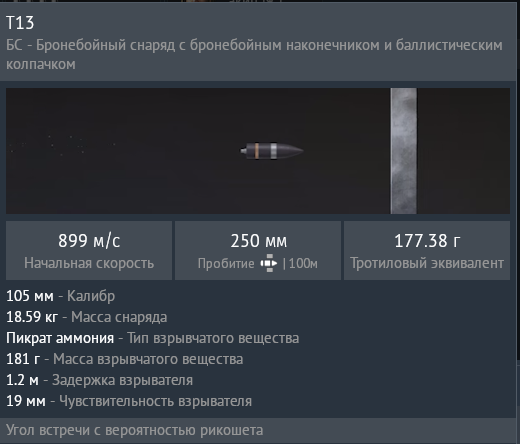Click the shell projectile in preview
This screenshot has height=444, width=520.
click(x=272, y=151)
